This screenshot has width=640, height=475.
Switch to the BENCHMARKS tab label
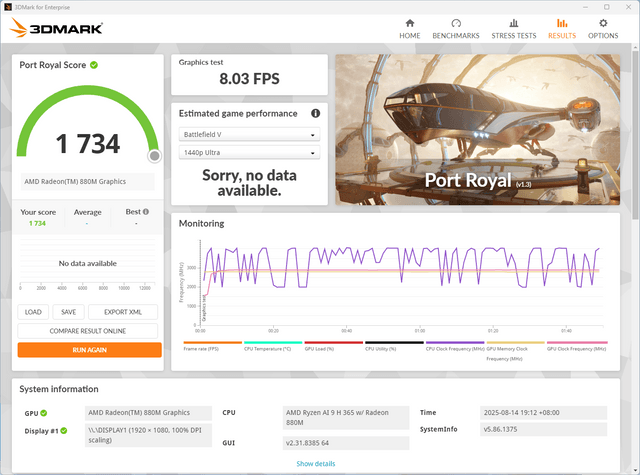pyautogui.click(x=456, y=36)
